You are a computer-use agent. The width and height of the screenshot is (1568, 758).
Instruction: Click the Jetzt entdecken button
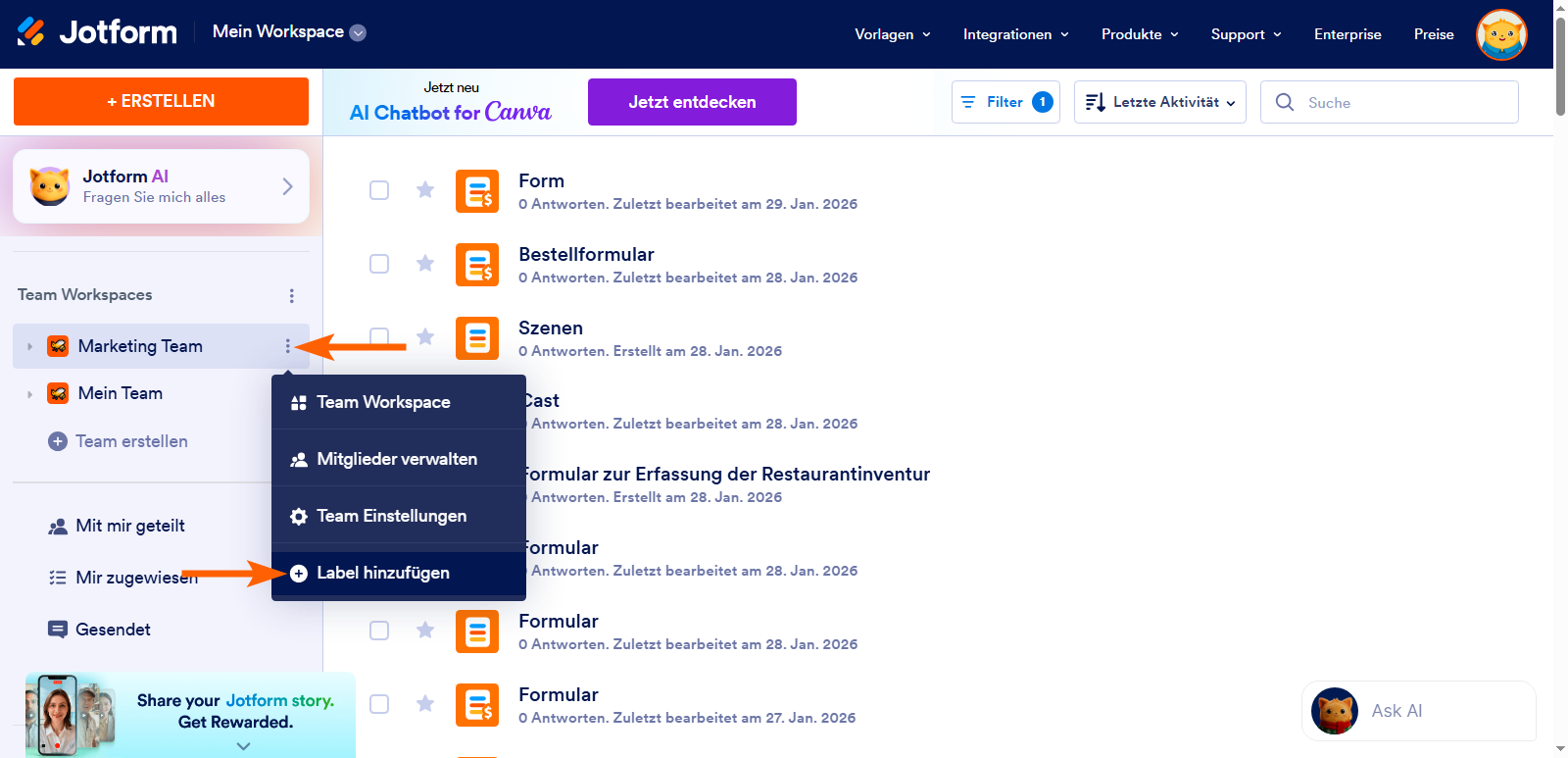click(x=692, y=102)
